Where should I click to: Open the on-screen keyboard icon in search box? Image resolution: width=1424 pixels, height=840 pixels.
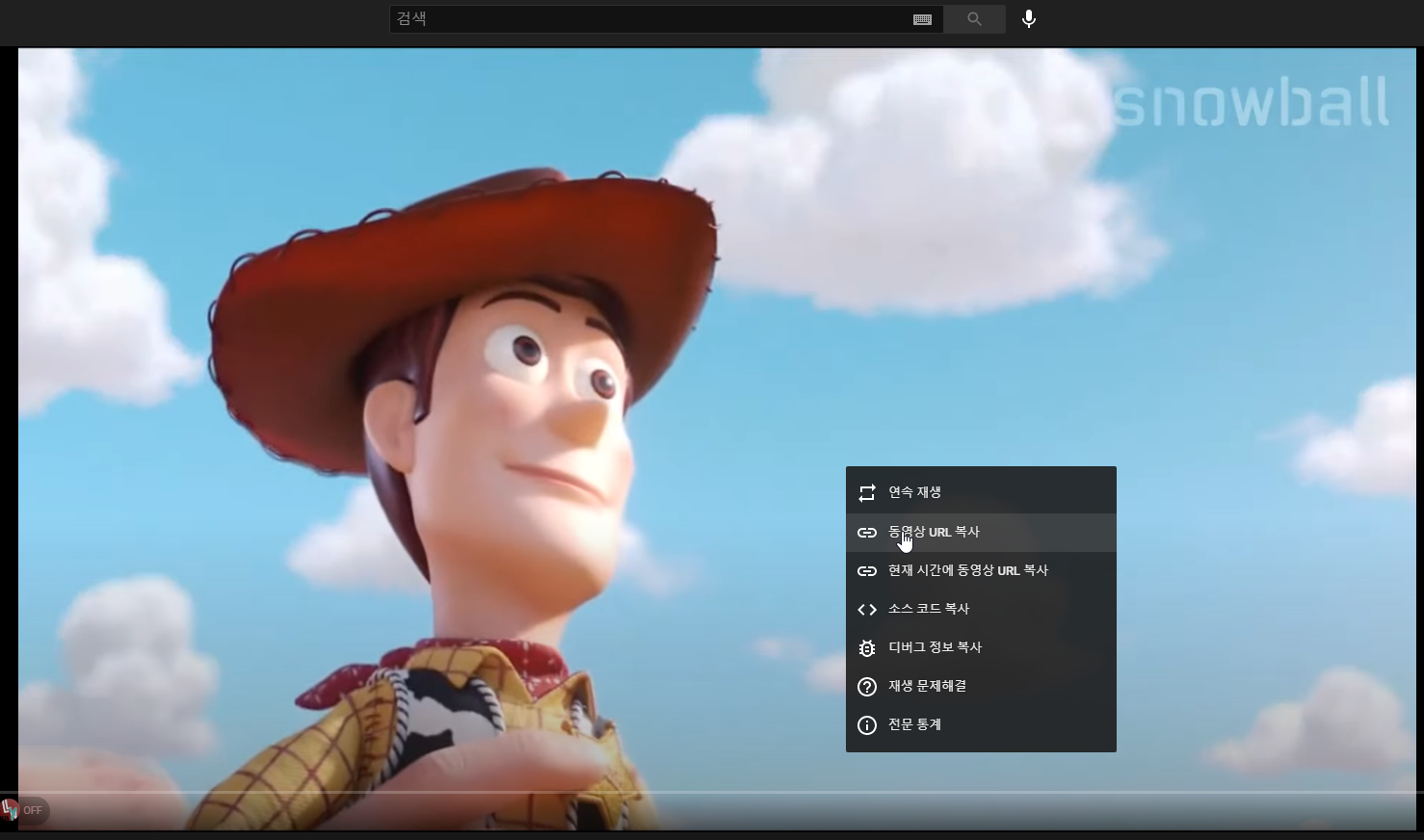[922, 19]
